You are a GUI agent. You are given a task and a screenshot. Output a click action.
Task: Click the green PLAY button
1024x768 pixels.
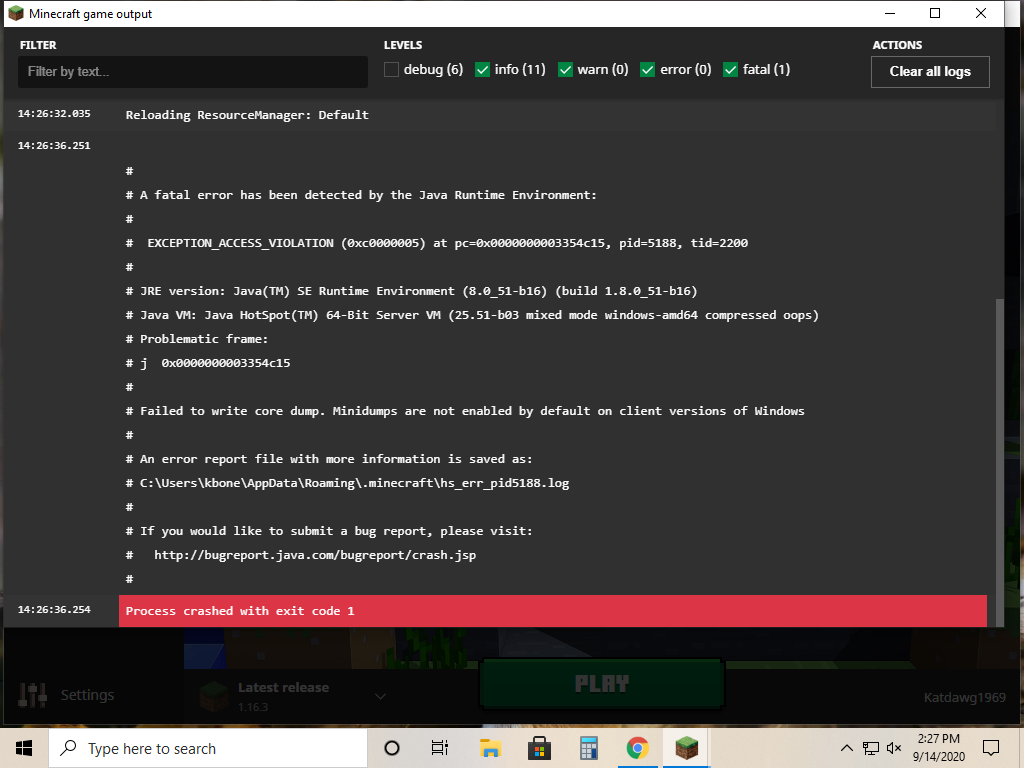click(x=601, y=684)
